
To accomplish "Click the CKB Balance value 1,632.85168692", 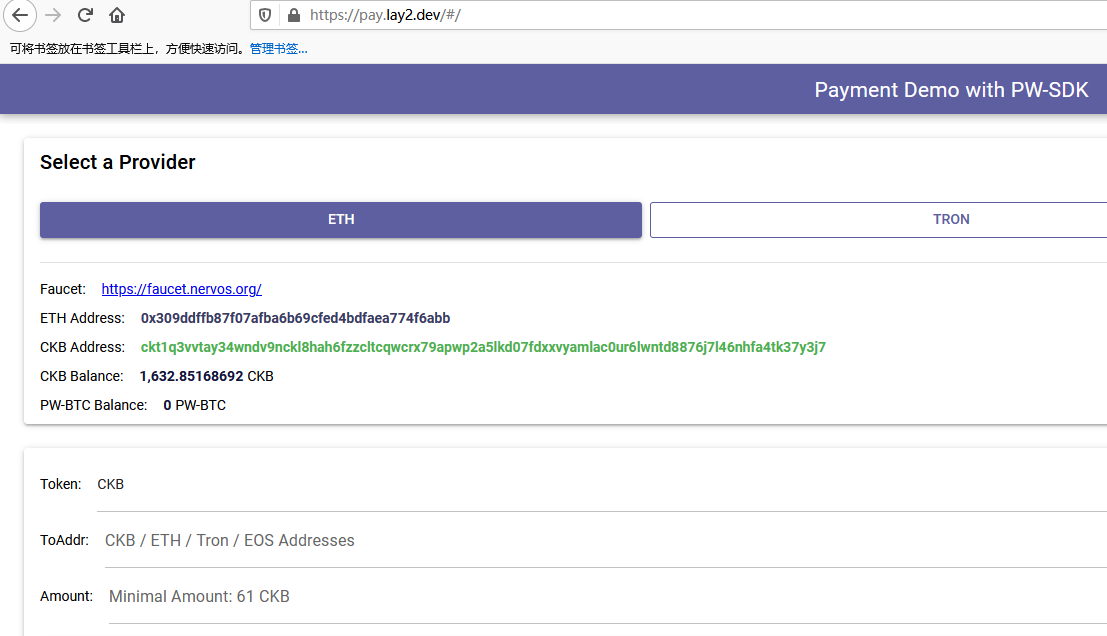I will point(191,376).
